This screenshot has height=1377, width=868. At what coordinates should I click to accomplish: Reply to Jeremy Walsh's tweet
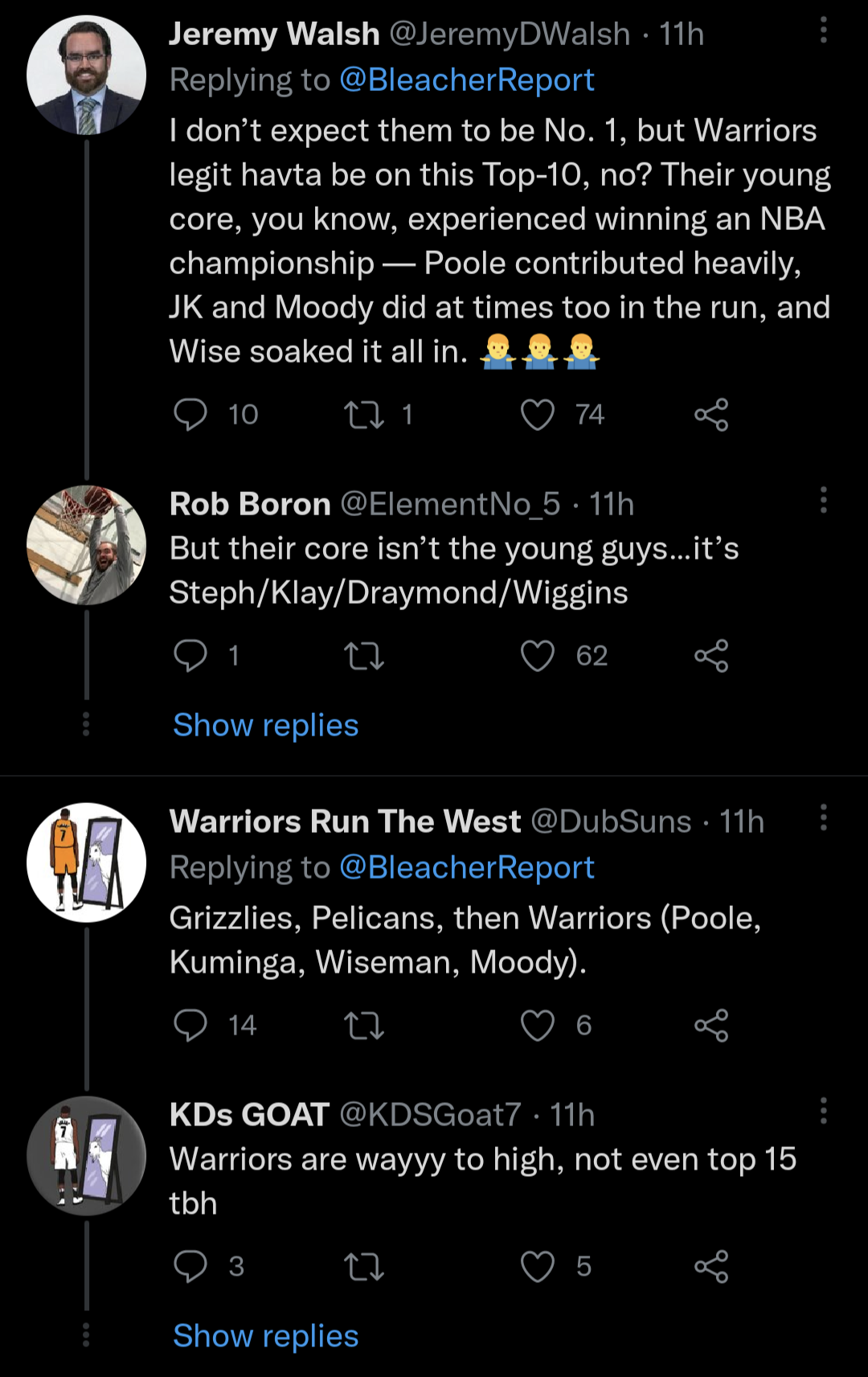(191, 415)
